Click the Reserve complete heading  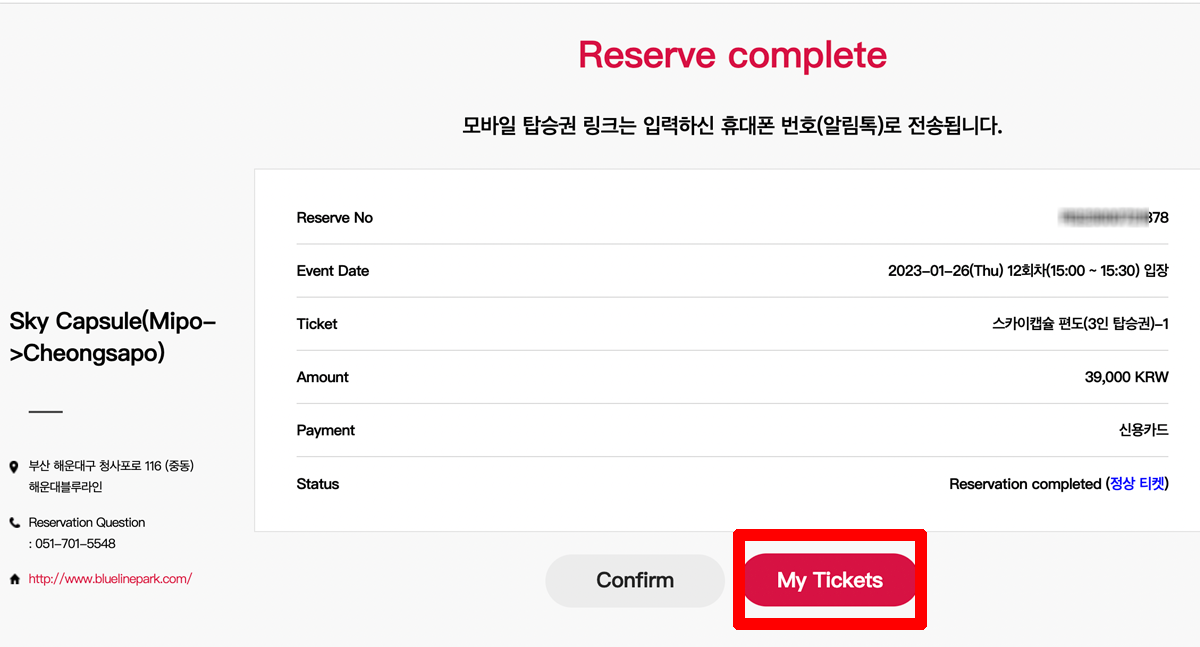732,55
